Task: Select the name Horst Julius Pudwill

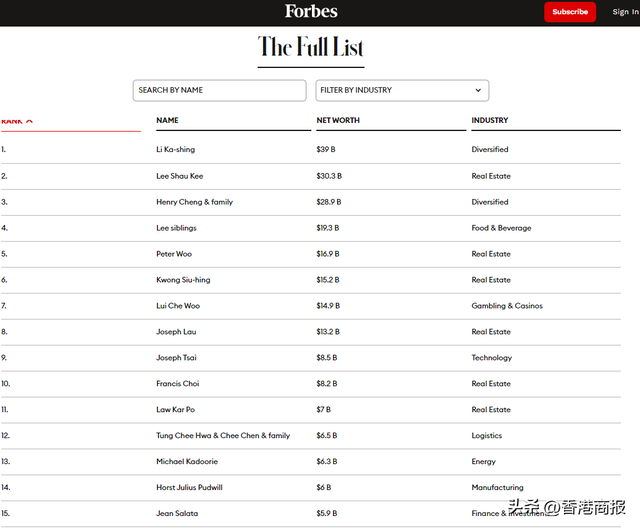Action: 189,487
